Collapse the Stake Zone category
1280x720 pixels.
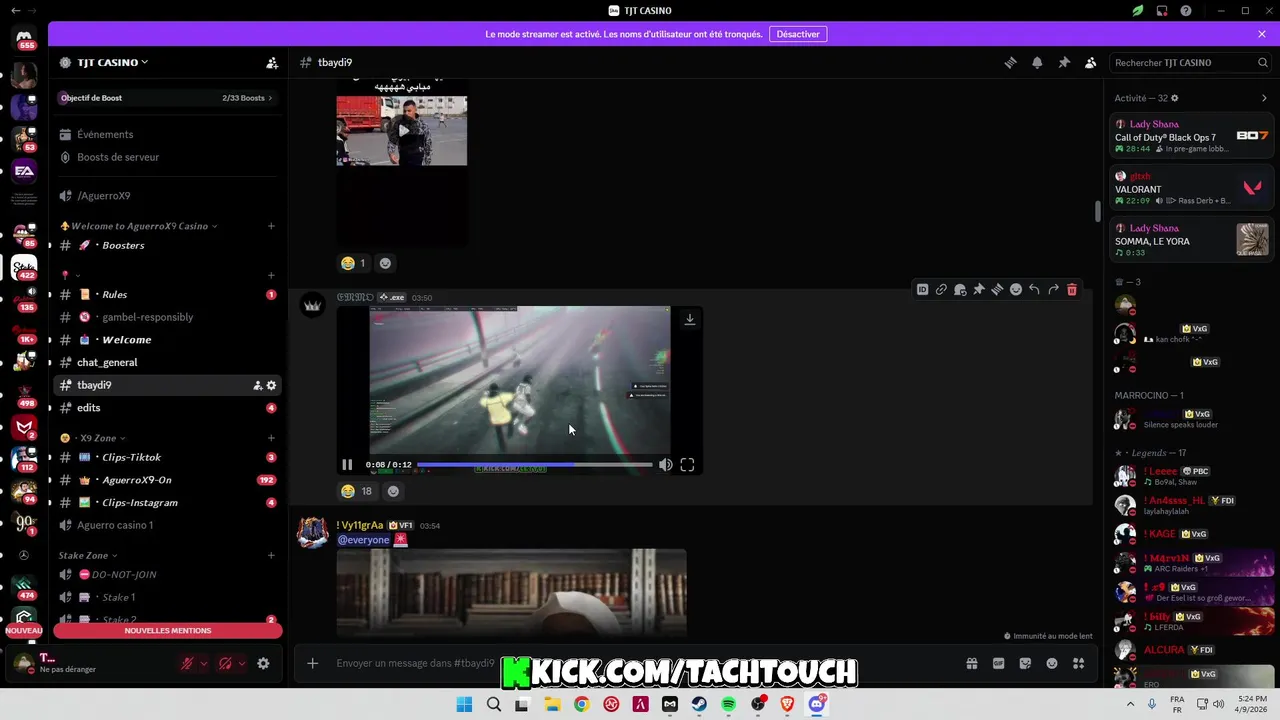(88, 555)
